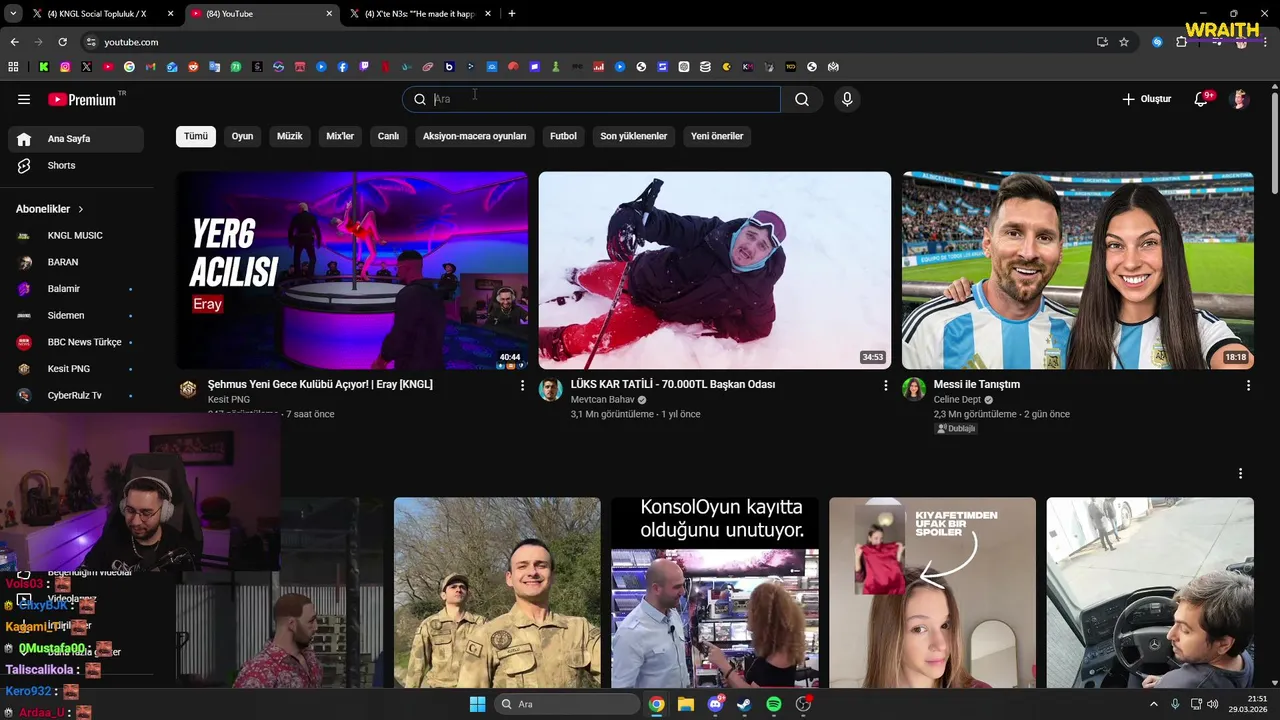Open the account avatar menu
The image size is (1280, 720).
pyautogui.click(x=1240, y=99)
